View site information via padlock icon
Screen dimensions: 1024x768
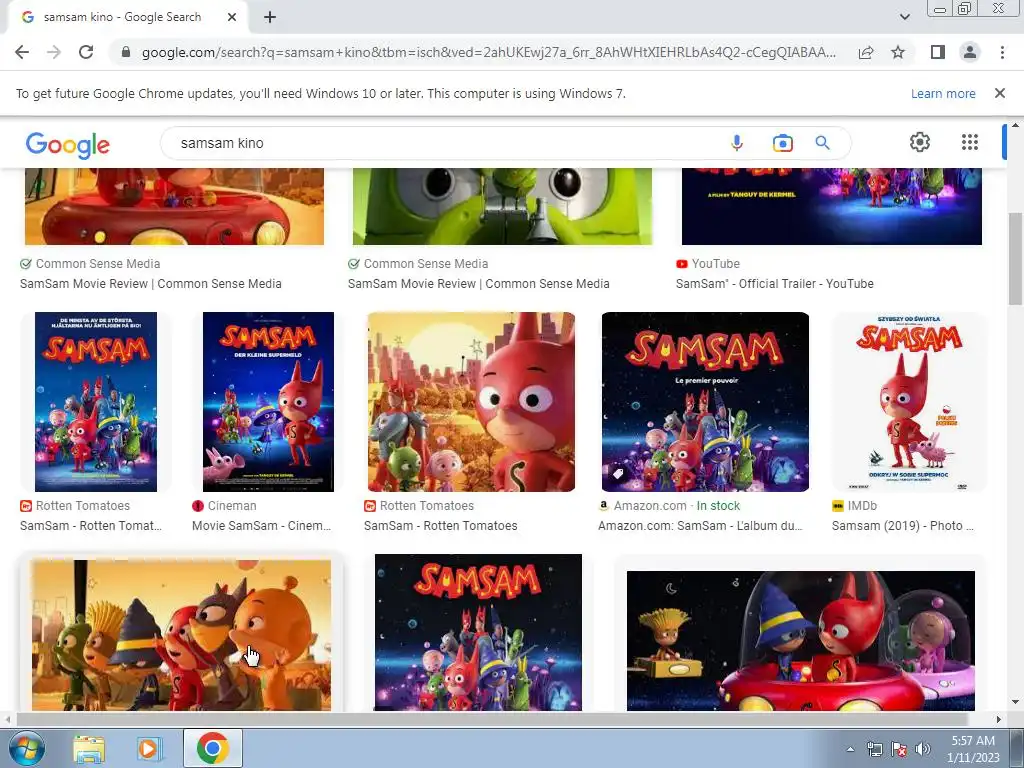tap(126, 52)
